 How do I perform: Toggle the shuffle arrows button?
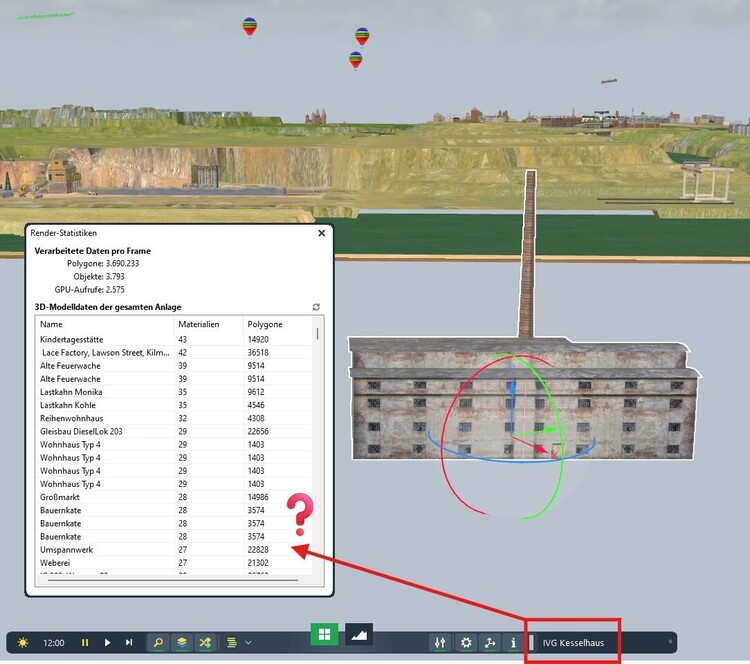(x=206, y=643)
